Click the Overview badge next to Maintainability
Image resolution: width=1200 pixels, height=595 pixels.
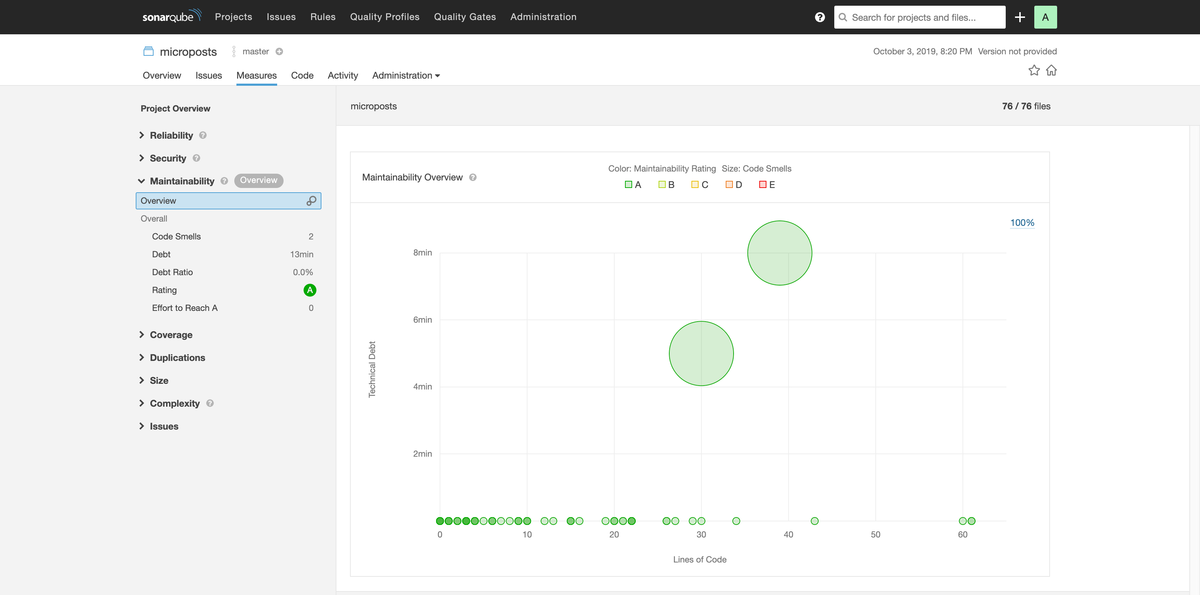click(259, 181)
